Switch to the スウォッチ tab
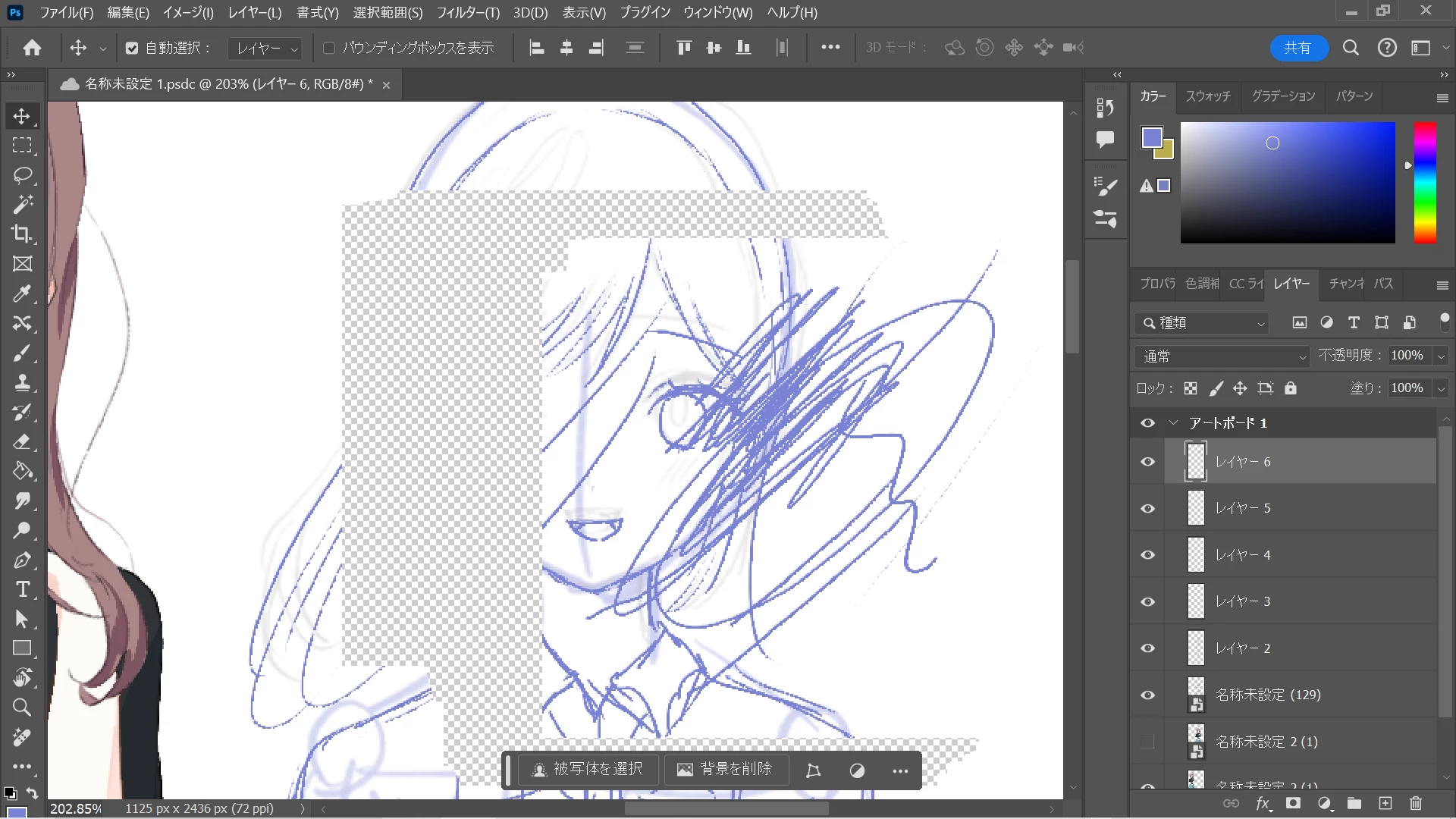 pos(1208,96)
